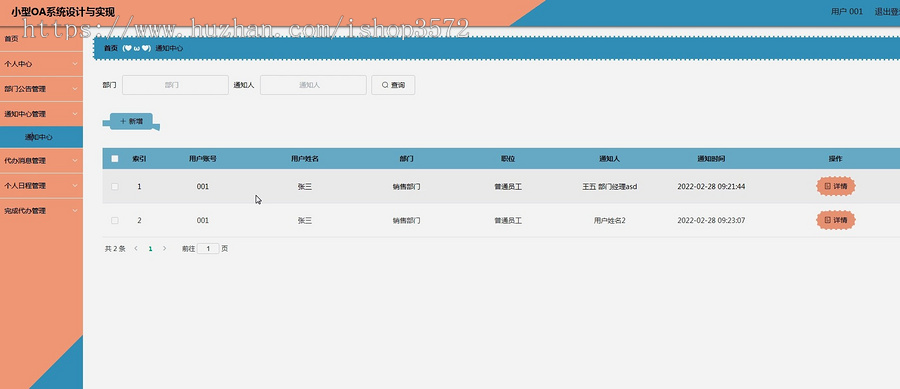The width and height of the screenshot is (900, 389).
Task: Click the 新增 add button
Action: pos(131,122)
